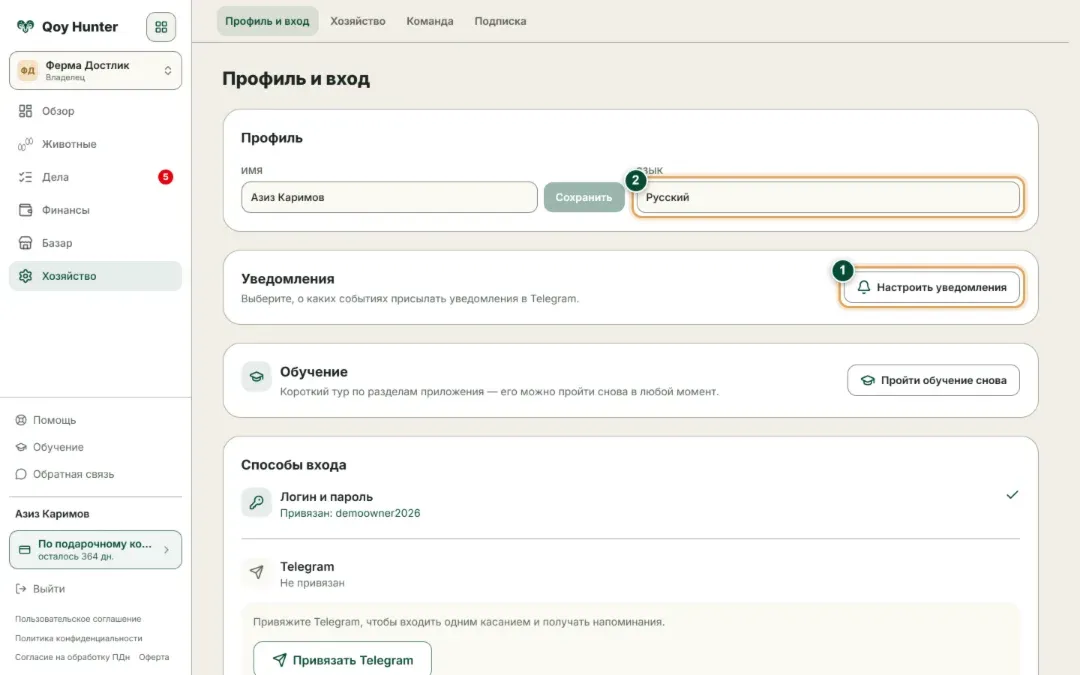Viewport: 1080px width, 675px height.
Task: Open Пользовательское соглашение link
Action: [78, 619]
